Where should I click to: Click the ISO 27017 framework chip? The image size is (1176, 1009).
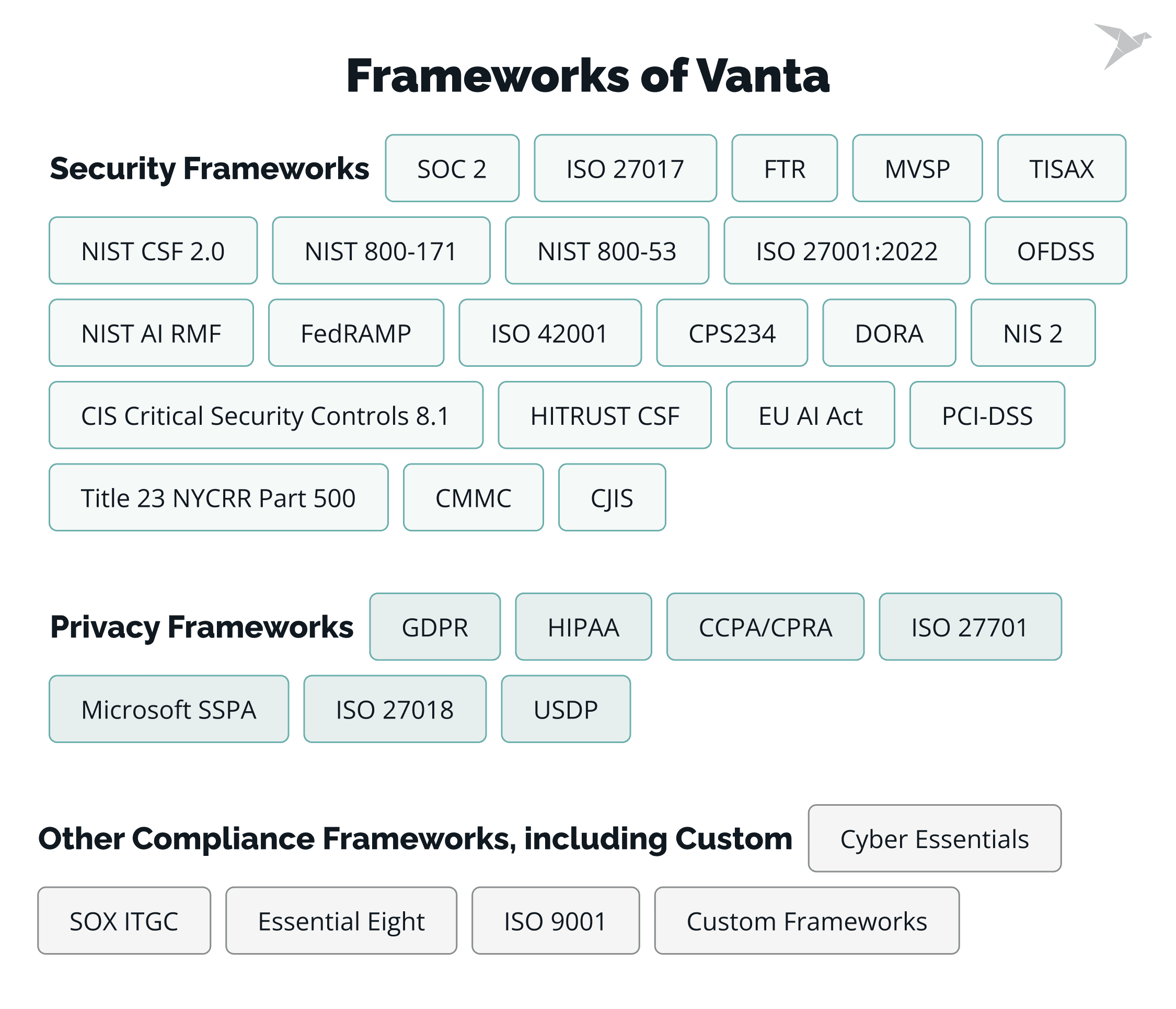click(x=625, y=169)
